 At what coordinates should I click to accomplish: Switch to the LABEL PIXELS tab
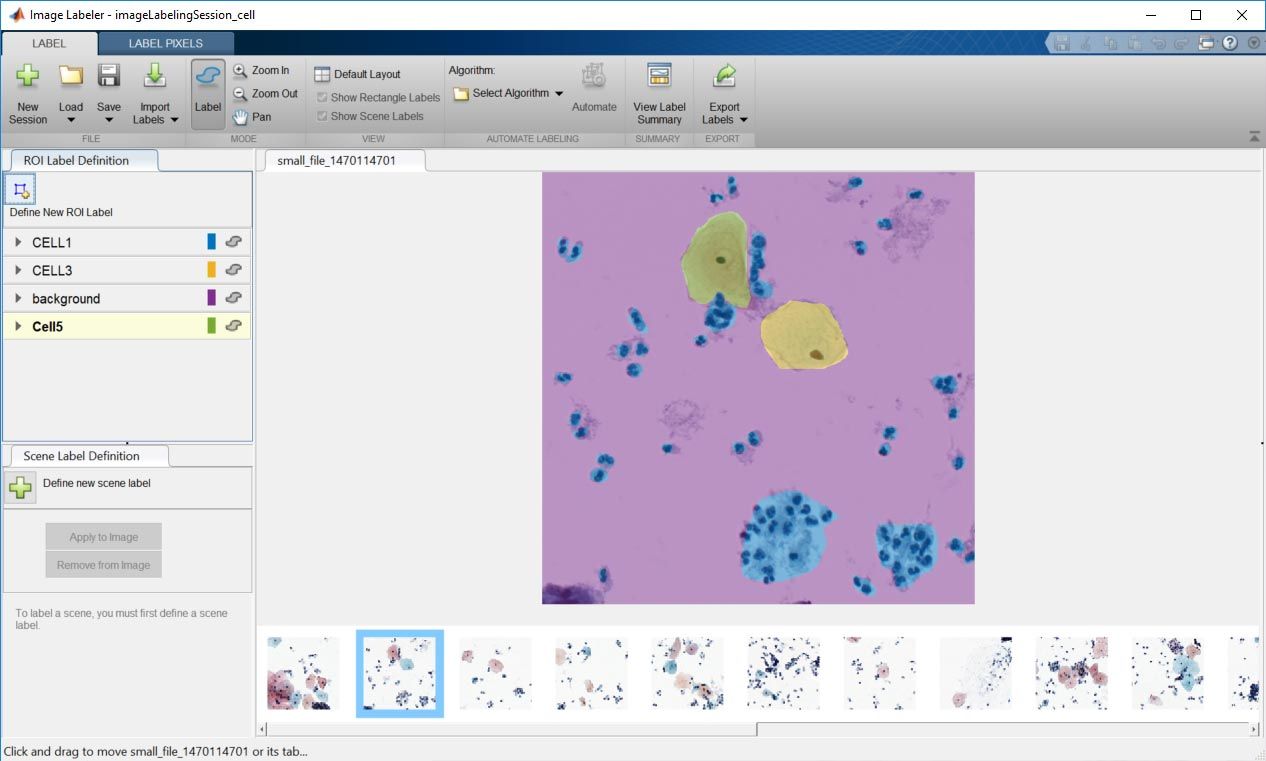pyautogui.click(x=165, y=43)
